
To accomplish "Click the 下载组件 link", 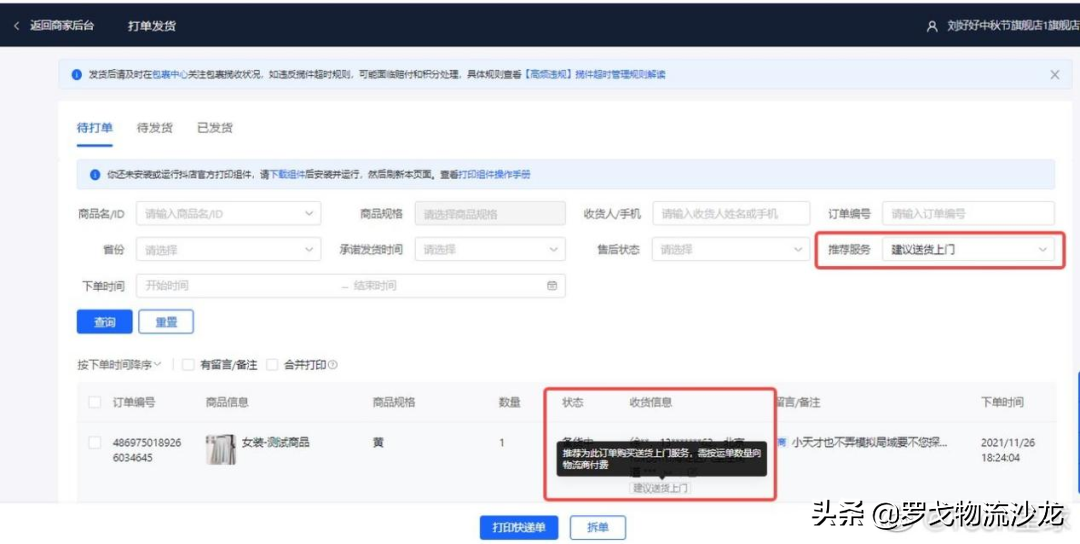I will pos(287,175).
